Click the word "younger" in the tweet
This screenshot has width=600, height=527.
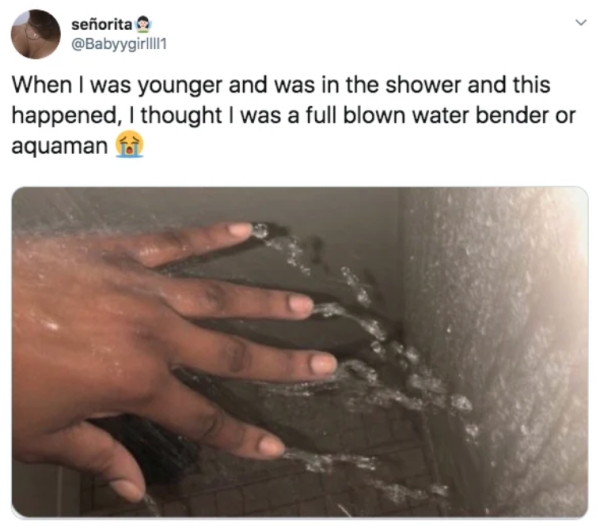click(x=180, y=86)
